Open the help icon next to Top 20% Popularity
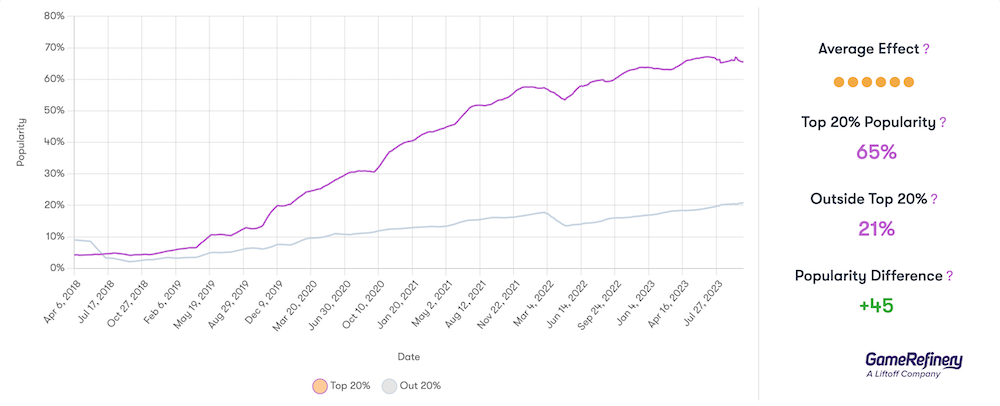The width and height of the screenshot is (1000, 406). (943, 123)
